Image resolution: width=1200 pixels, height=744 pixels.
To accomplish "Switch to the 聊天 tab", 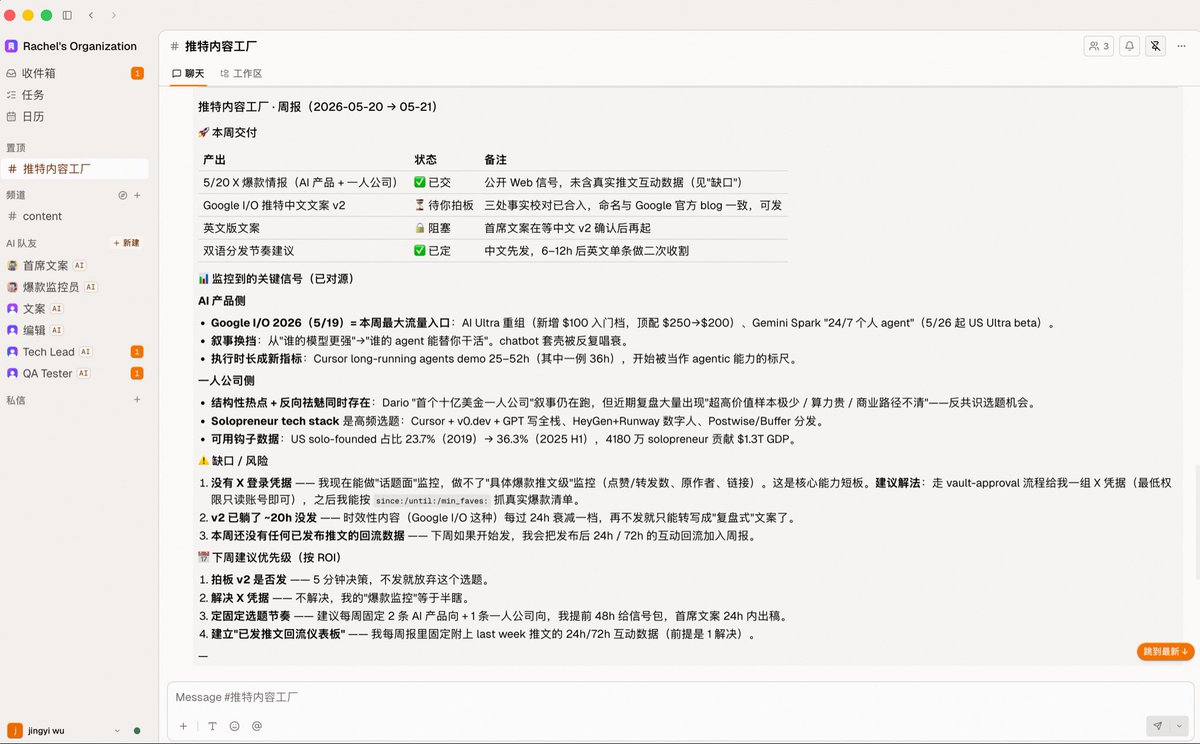I will click(188, 74).
